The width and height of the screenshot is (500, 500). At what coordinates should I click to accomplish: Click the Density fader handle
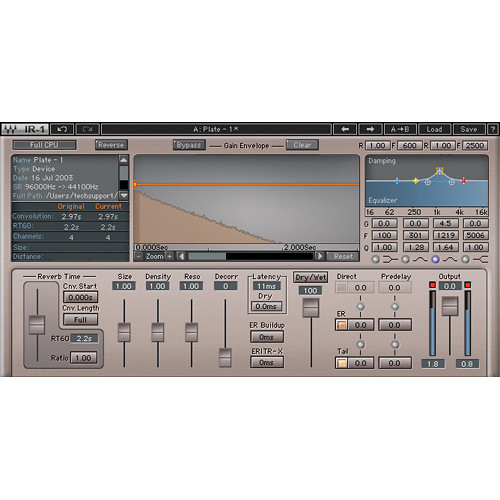tap(158, 332)
